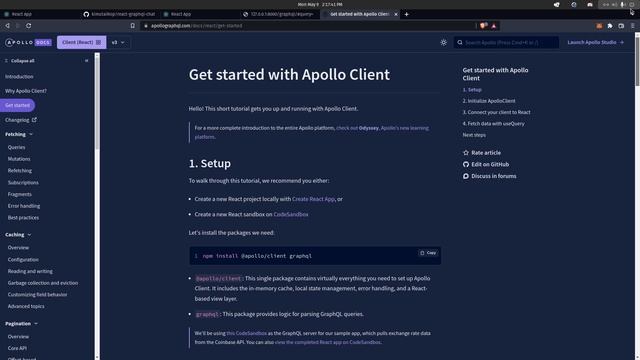Open a new browser tab

(406, 14)
